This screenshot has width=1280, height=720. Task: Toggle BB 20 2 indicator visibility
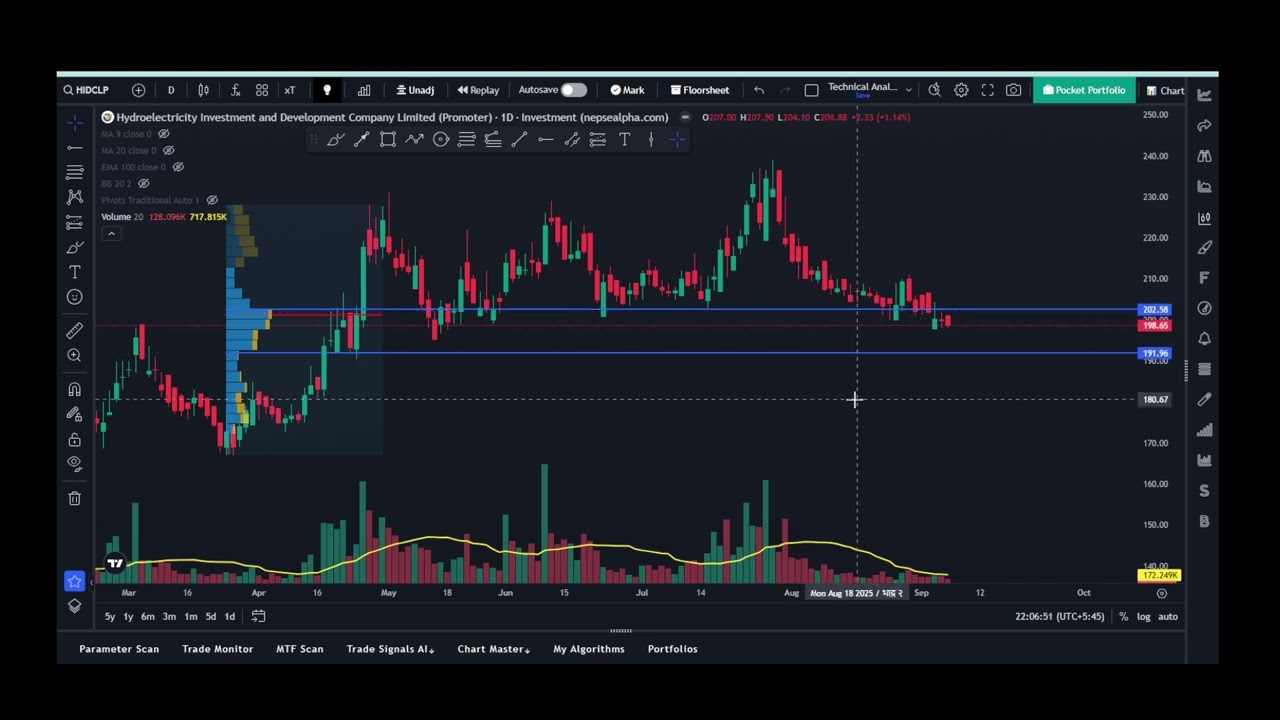pos(143,183)
